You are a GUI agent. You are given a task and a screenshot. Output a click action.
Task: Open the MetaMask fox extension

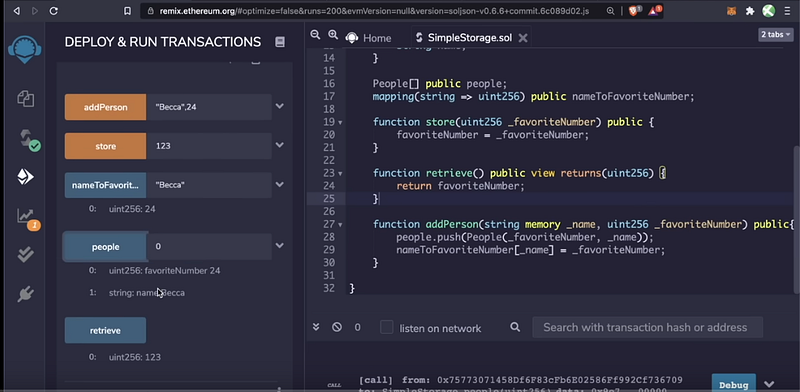click(732, 11)
